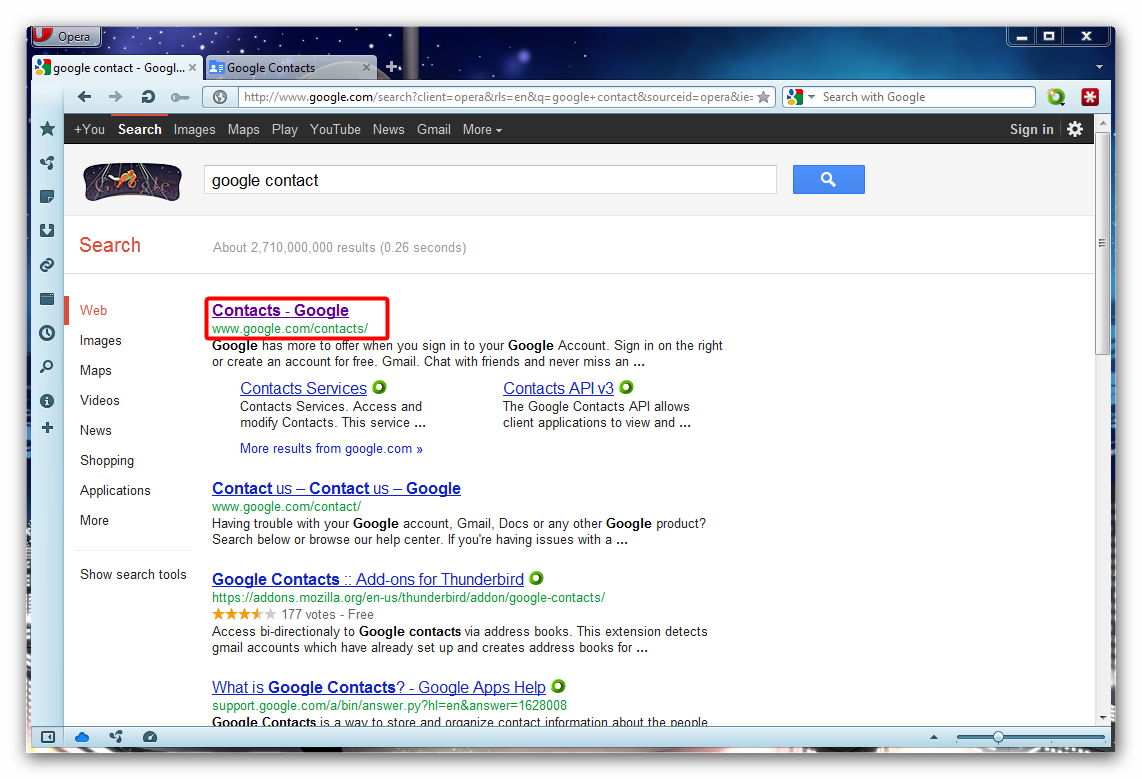The width and height of the screenshot is (1142, 779).
Task: Click the green extension icon in toolbar
Action: (x=1056, y=97)
